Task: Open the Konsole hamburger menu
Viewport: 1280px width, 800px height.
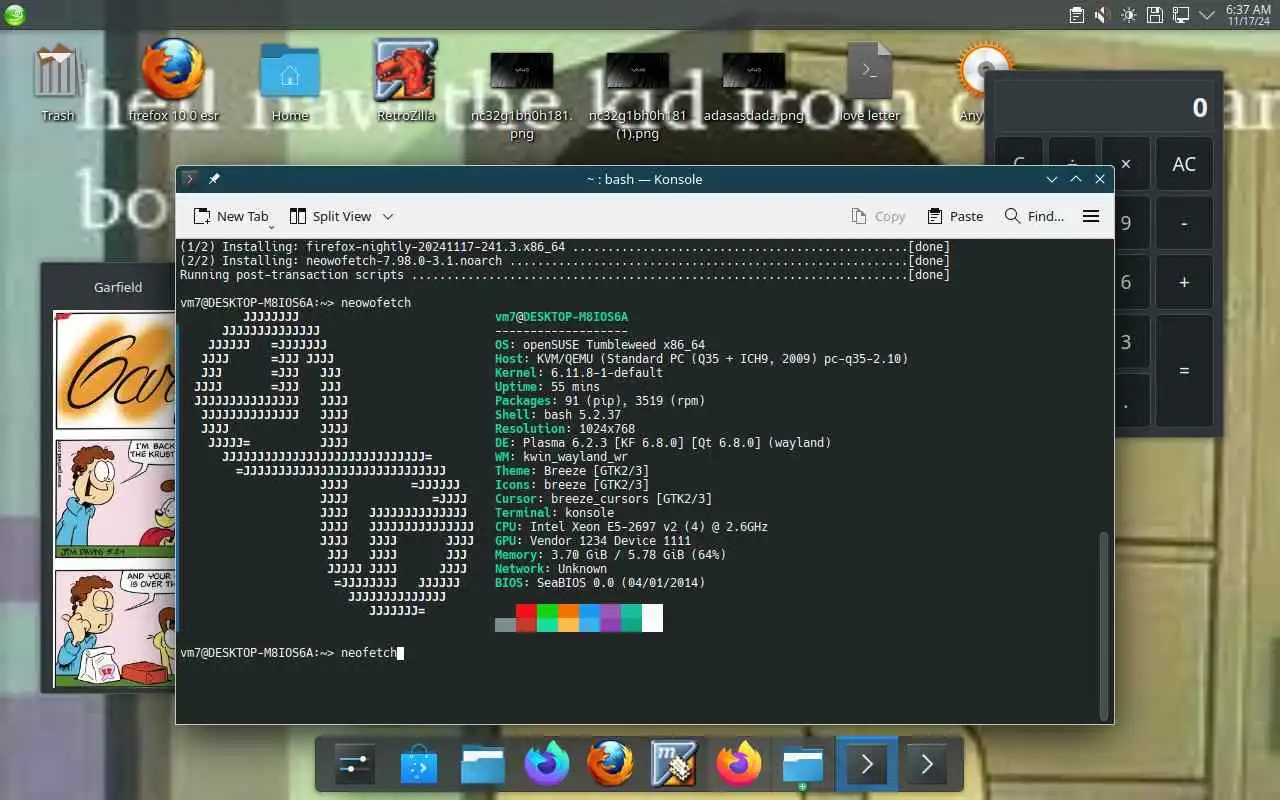Action: tap(1091, 216)
